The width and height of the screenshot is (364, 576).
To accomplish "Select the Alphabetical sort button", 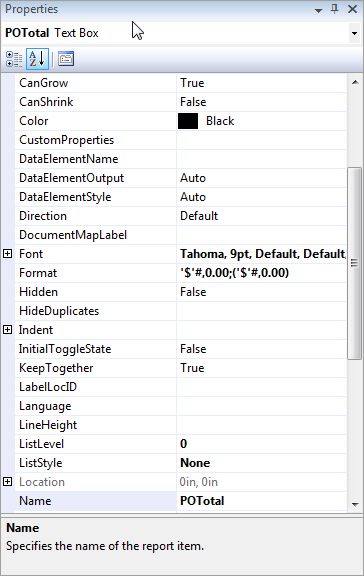I will [x=37, y=59].
